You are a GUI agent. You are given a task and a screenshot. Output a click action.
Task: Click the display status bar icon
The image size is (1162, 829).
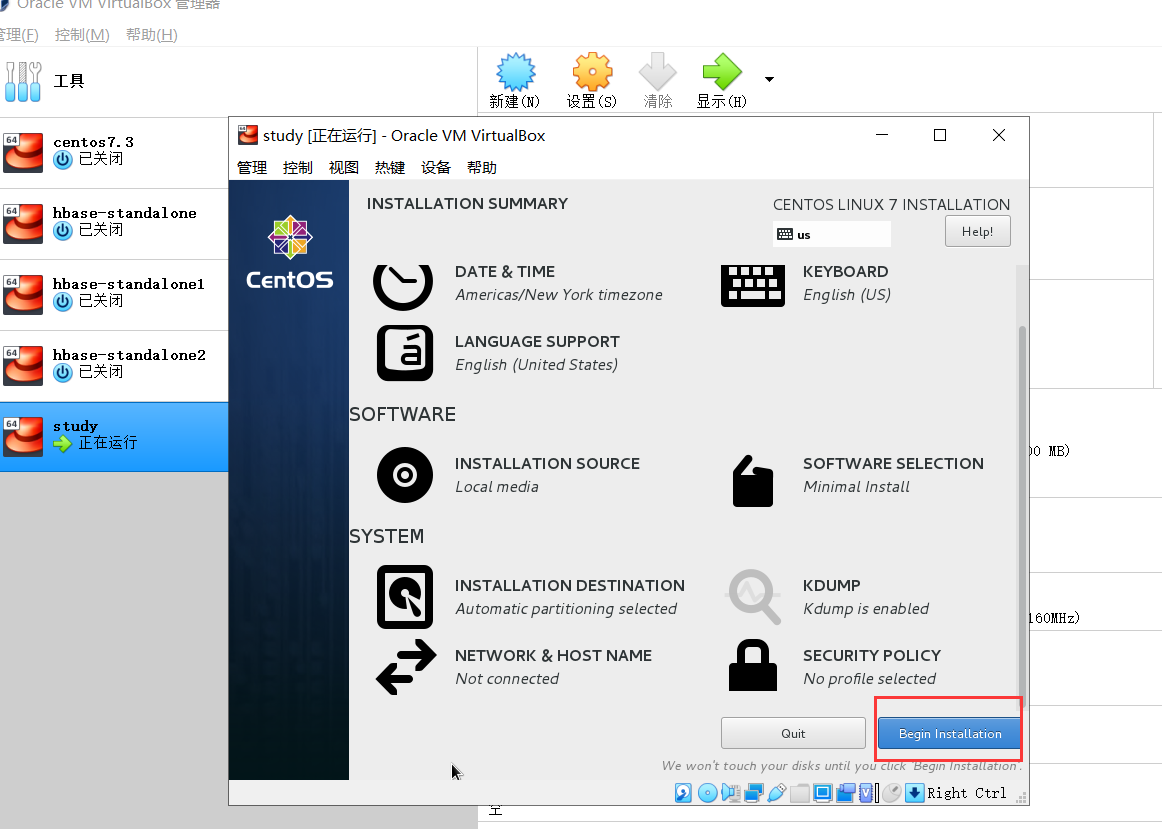[x=823, y=793]
